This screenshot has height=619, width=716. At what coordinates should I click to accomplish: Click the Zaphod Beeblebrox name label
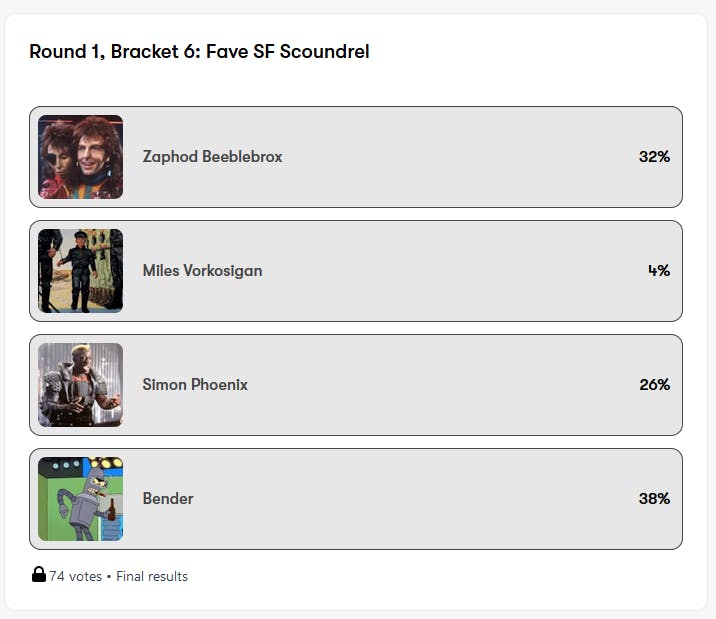[x=212, y=157]
